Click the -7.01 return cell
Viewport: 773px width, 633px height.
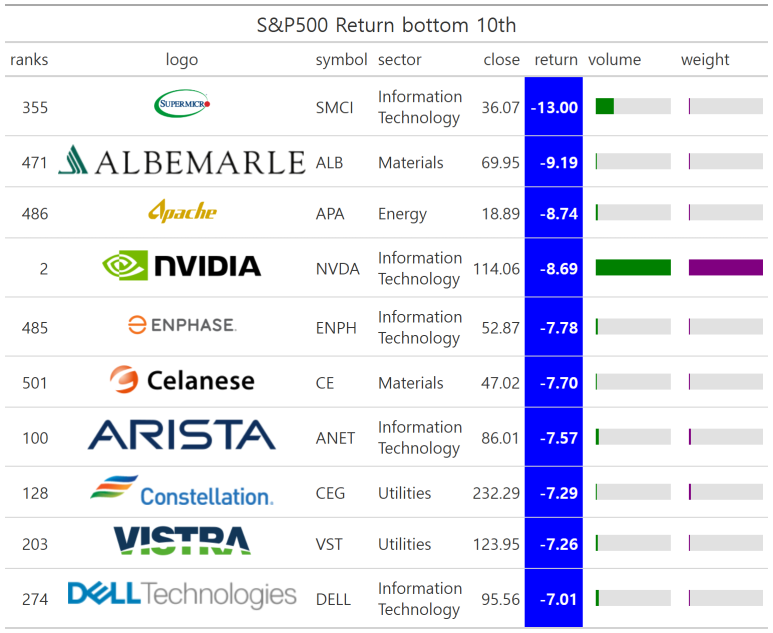[x=554, y=598]
